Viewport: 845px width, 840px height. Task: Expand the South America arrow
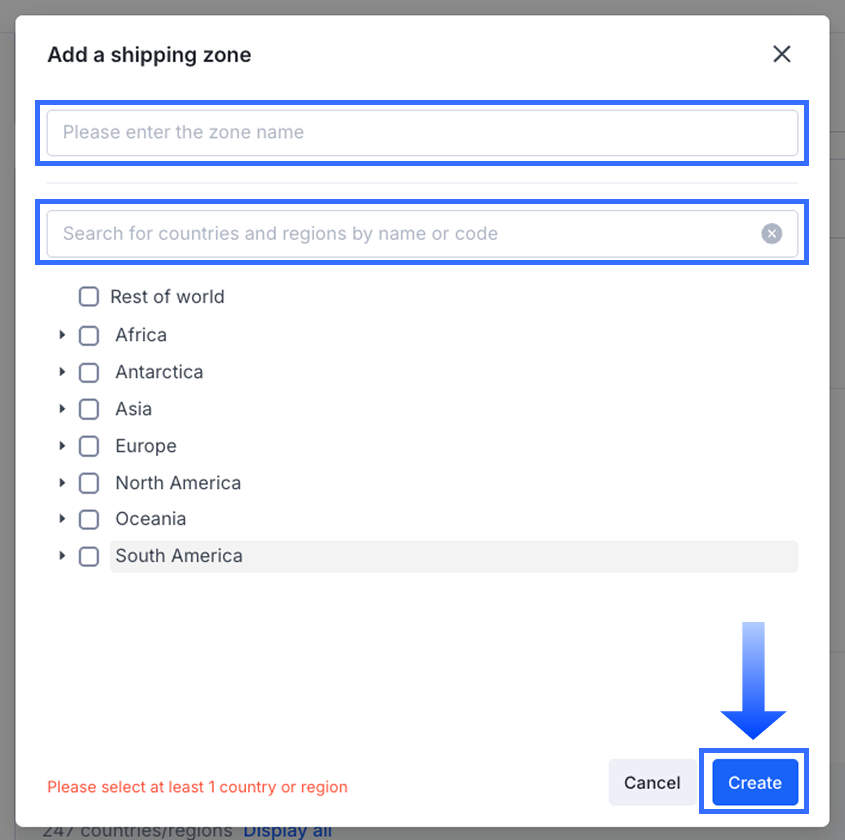click(x=62, y=556)
